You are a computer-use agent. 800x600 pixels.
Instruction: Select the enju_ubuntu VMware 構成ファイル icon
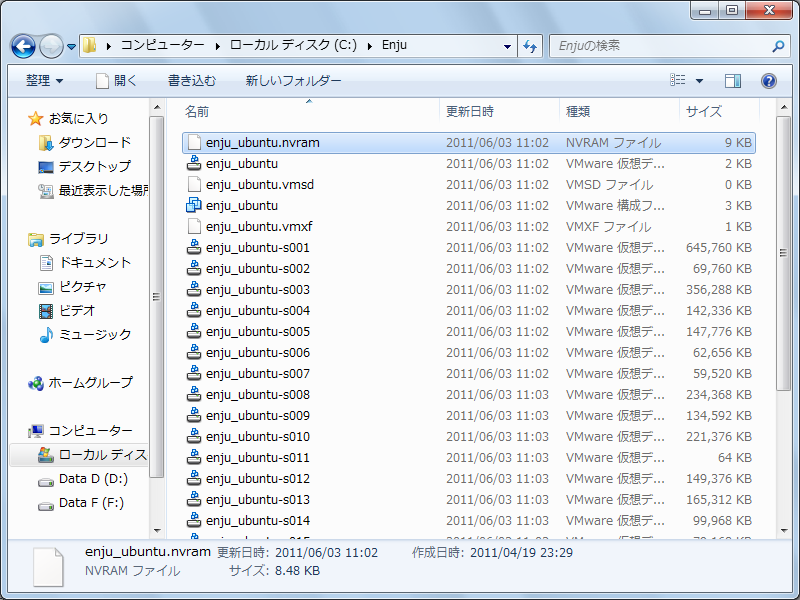pos(194,205)
